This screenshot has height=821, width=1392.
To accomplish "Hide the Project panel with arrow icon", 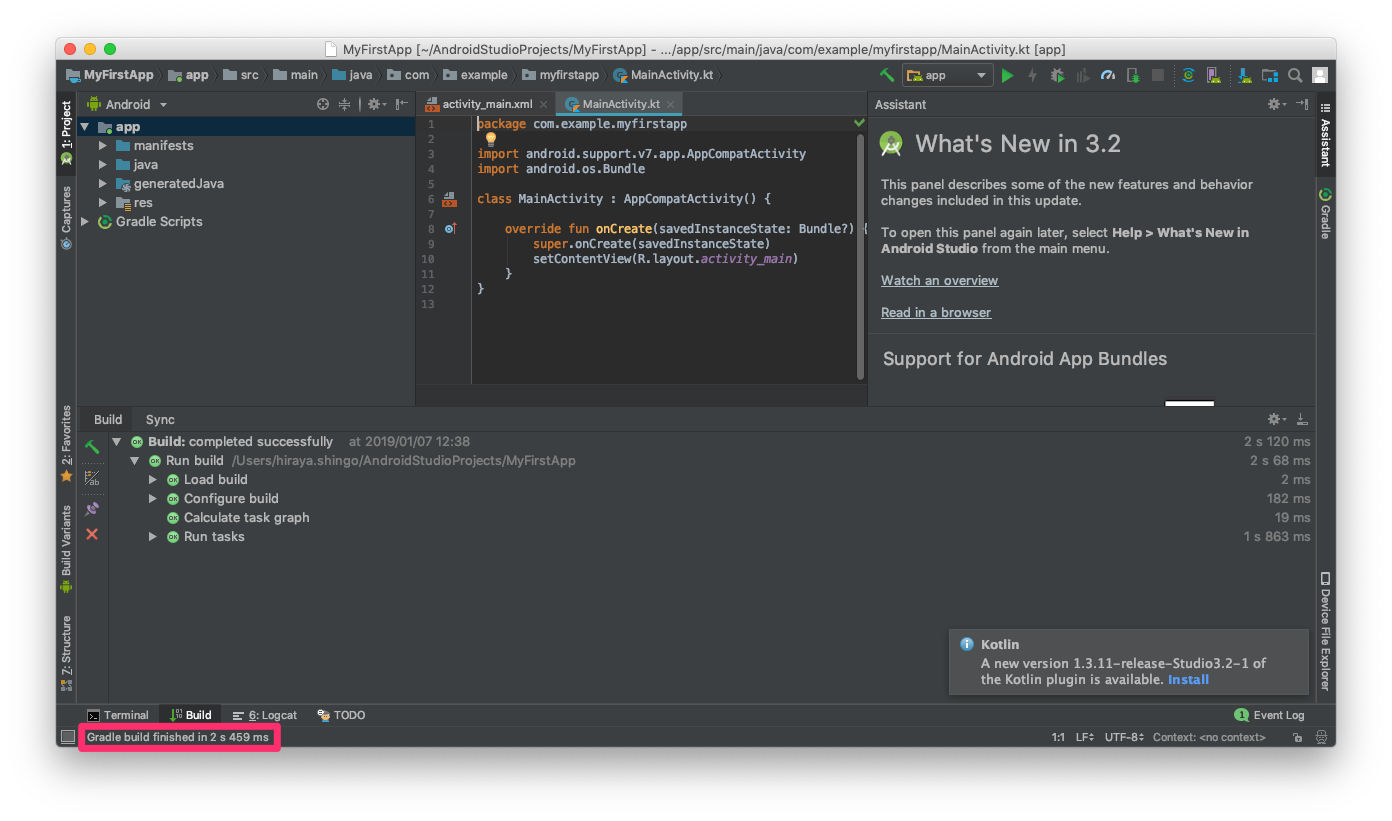I will 401,104.
